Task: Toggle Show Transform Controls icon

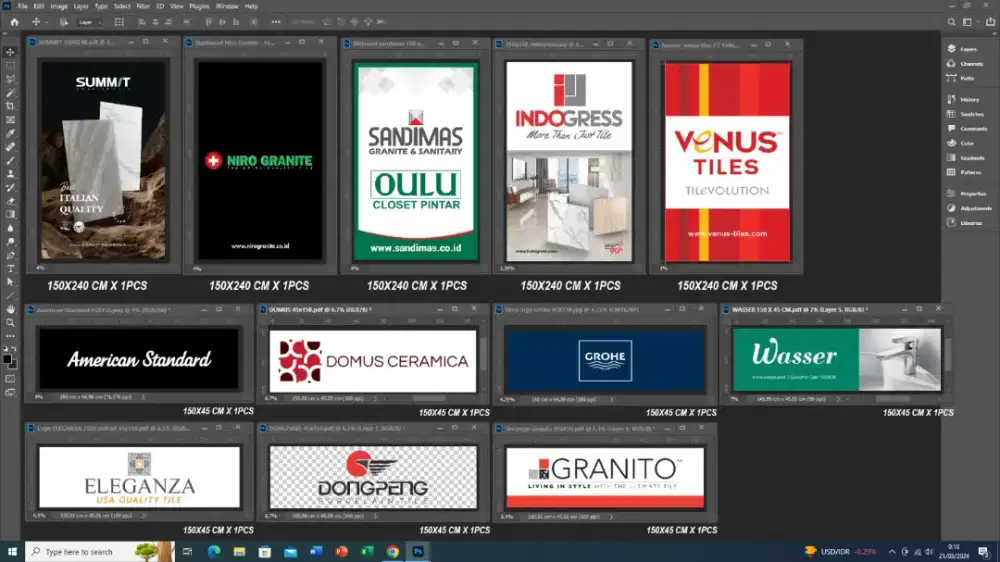Action: point(119,22)
